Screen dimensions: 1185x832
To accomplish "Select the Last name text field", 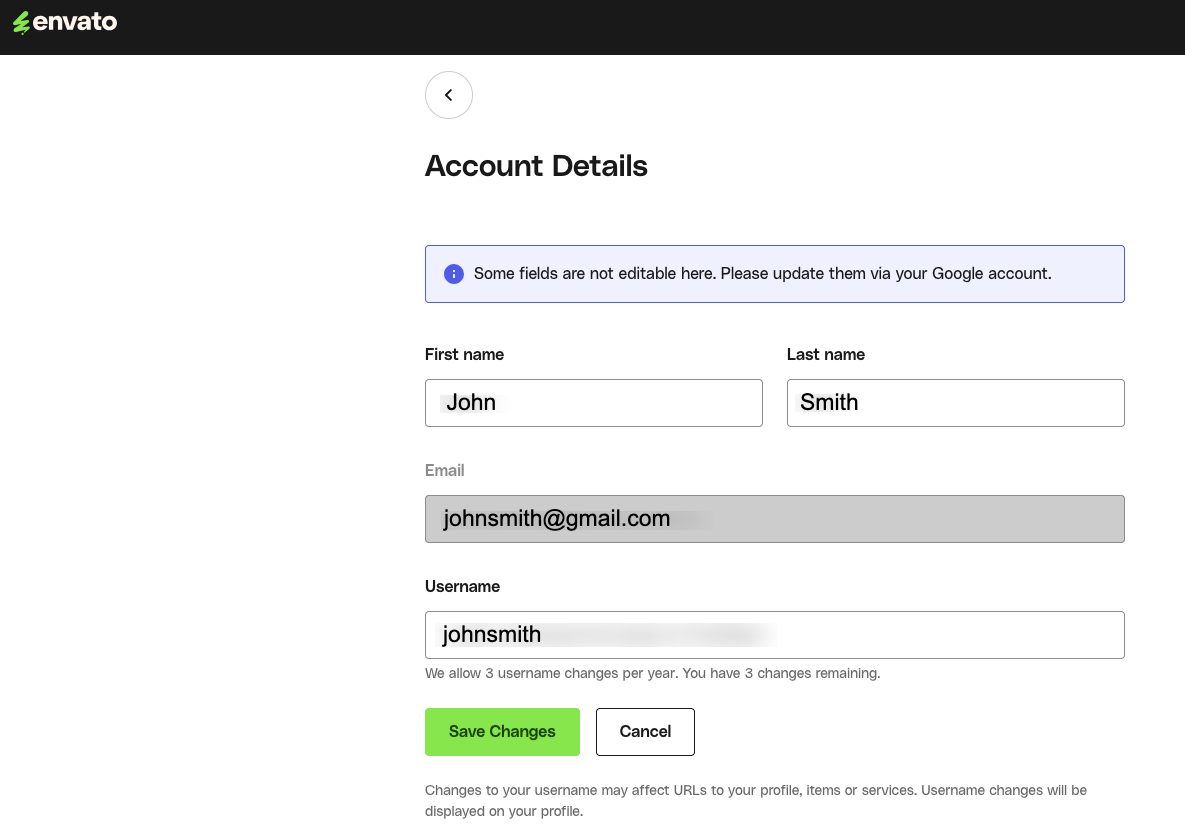I will point(954,402).
